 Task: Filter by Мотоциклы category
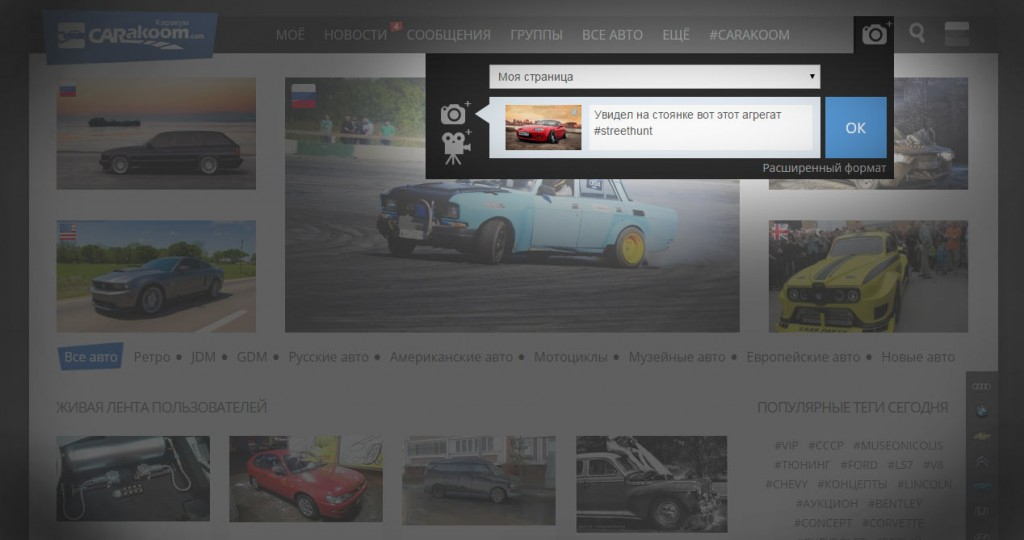tap(571, 357)
